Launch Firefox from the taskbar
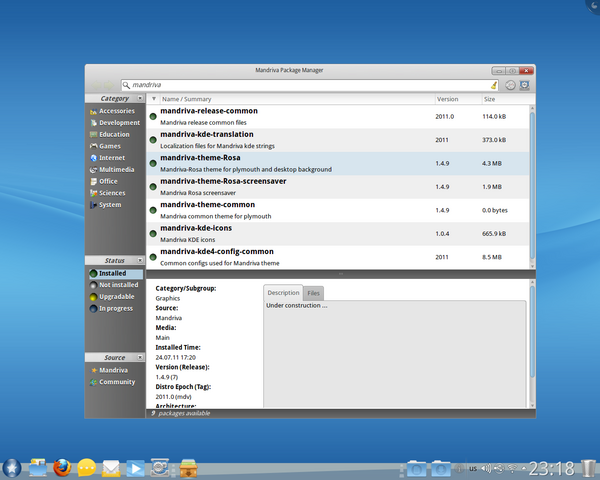Image resolution: width=600 pixels, height=480 pixels. click(x=61, y=467)
